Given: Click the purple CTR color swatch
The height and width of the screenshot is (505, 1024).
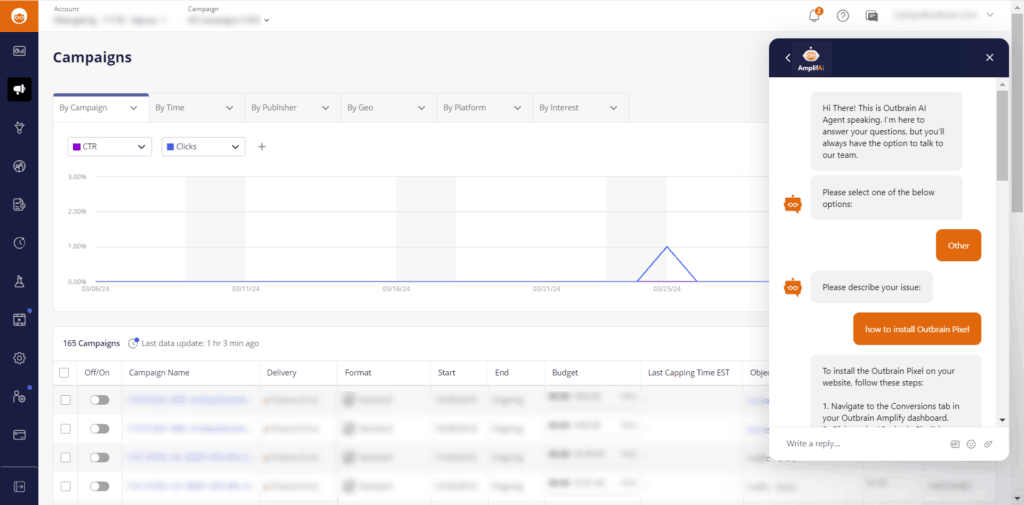Looking at the screenshot, I should pyautogui.click(x=76, y=146).
